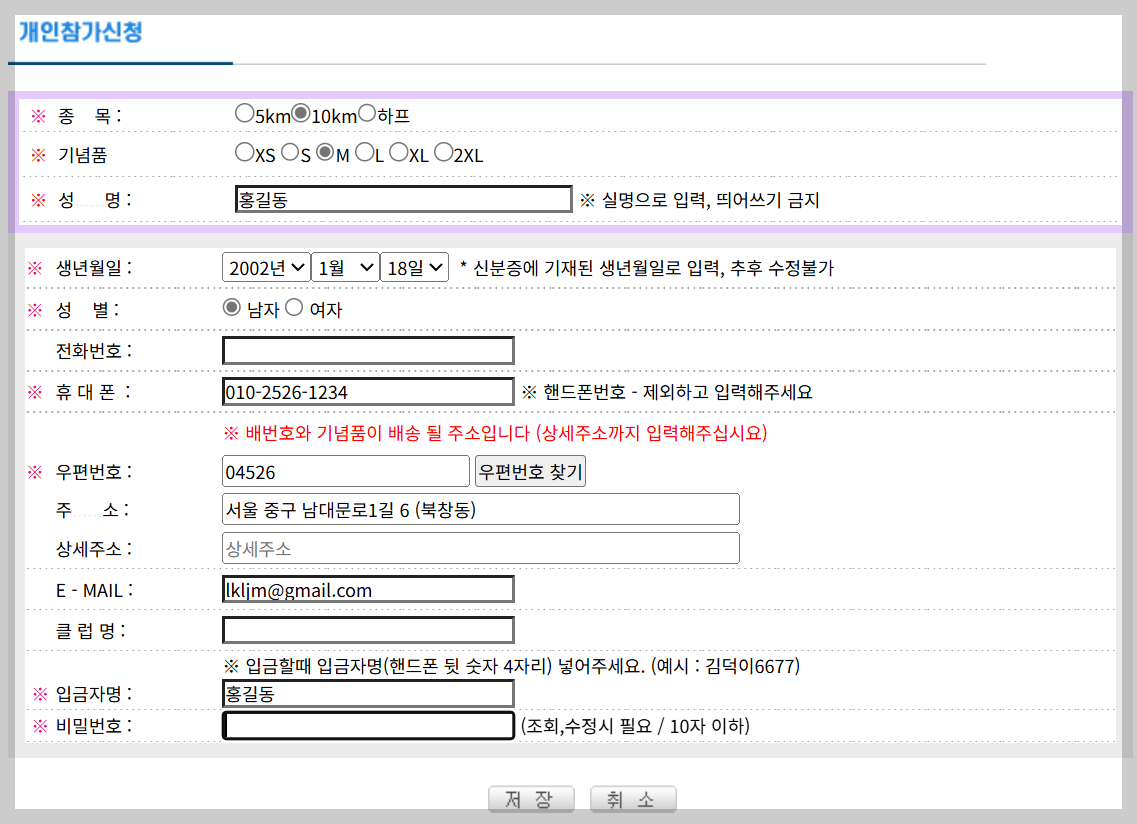Select the 5km race option
Screen dimensions: 1137x824
[244, 113]
